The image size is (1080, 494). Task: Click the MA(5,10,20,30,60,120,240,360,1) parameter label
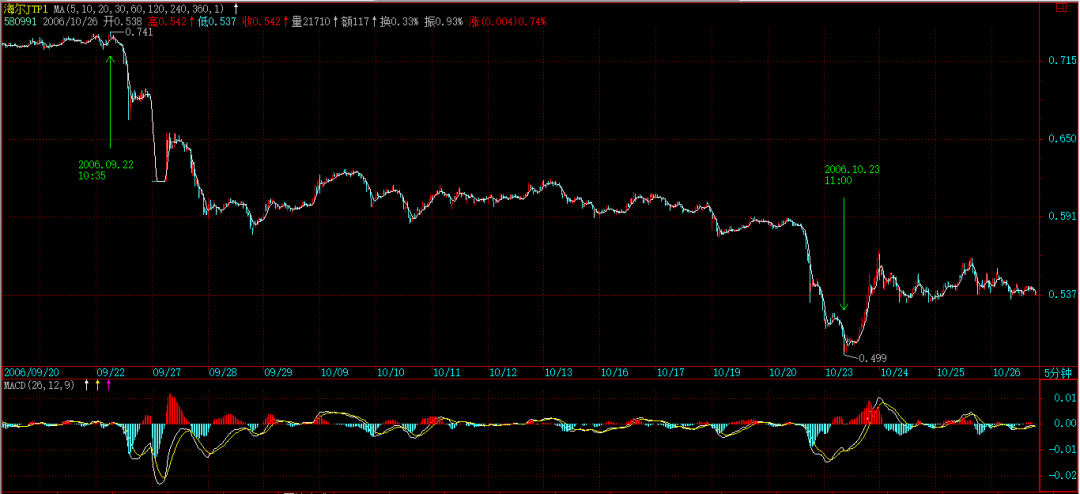(x=139, y=8)
